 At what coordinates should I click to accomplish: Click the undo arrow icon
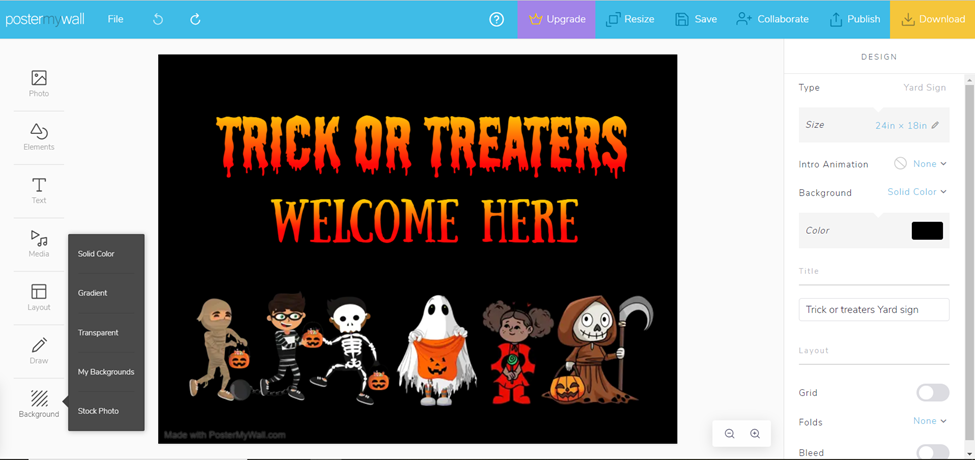tap(158, 19)
